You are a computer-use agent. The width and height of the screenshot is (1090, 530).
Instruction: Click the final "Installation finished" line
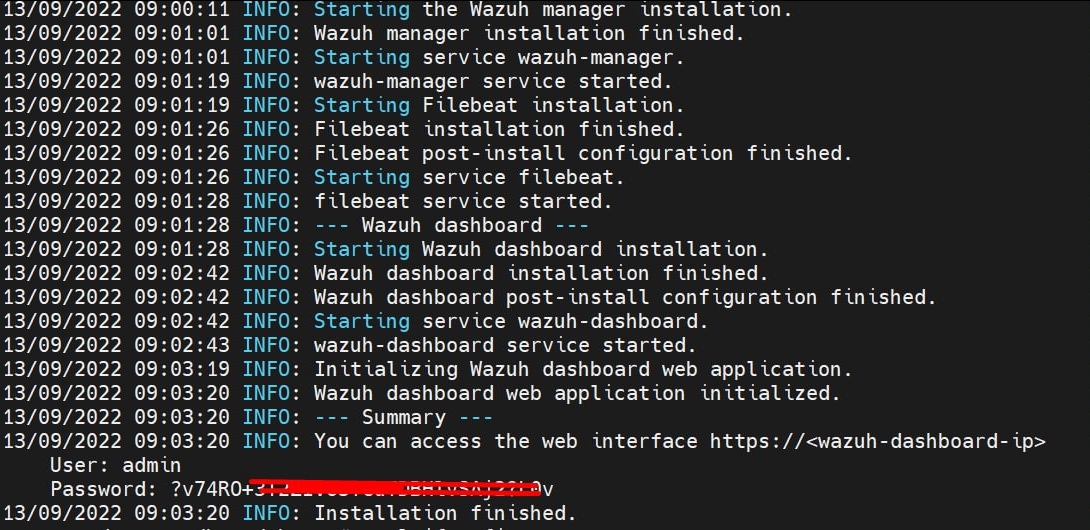445,513
